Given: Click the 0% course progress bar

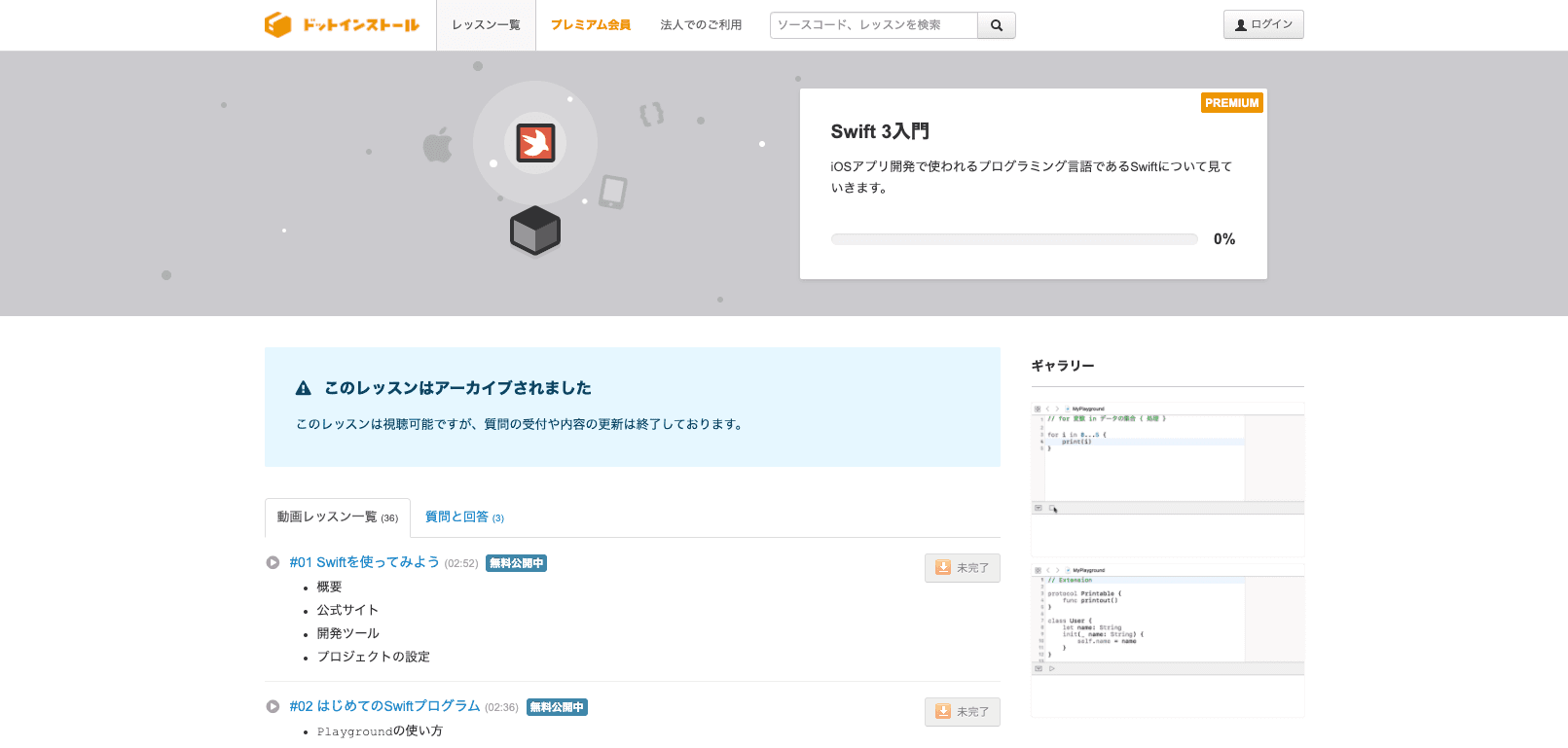Looking at the screenshot, I should pyautogui.click(x=1013, y=239).
